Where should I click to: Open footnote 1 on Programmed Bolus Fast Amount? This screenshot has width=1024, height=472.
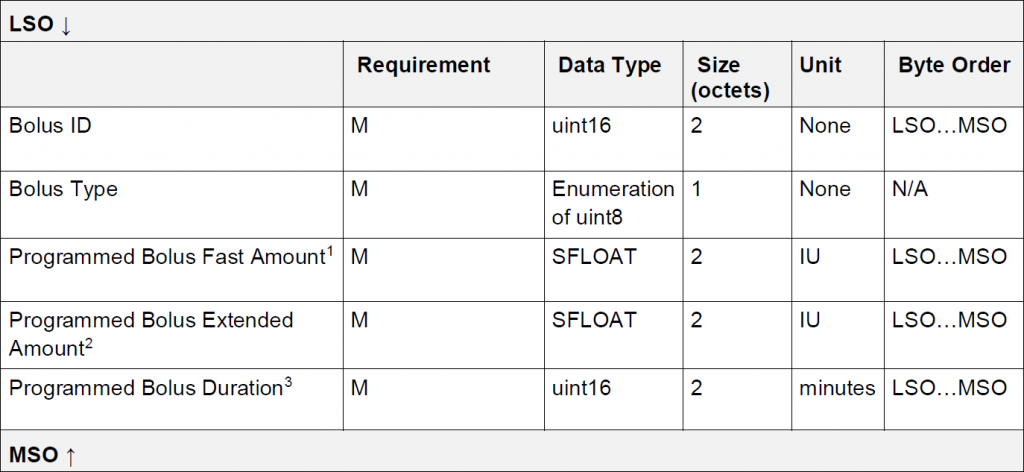coord(329,249)
